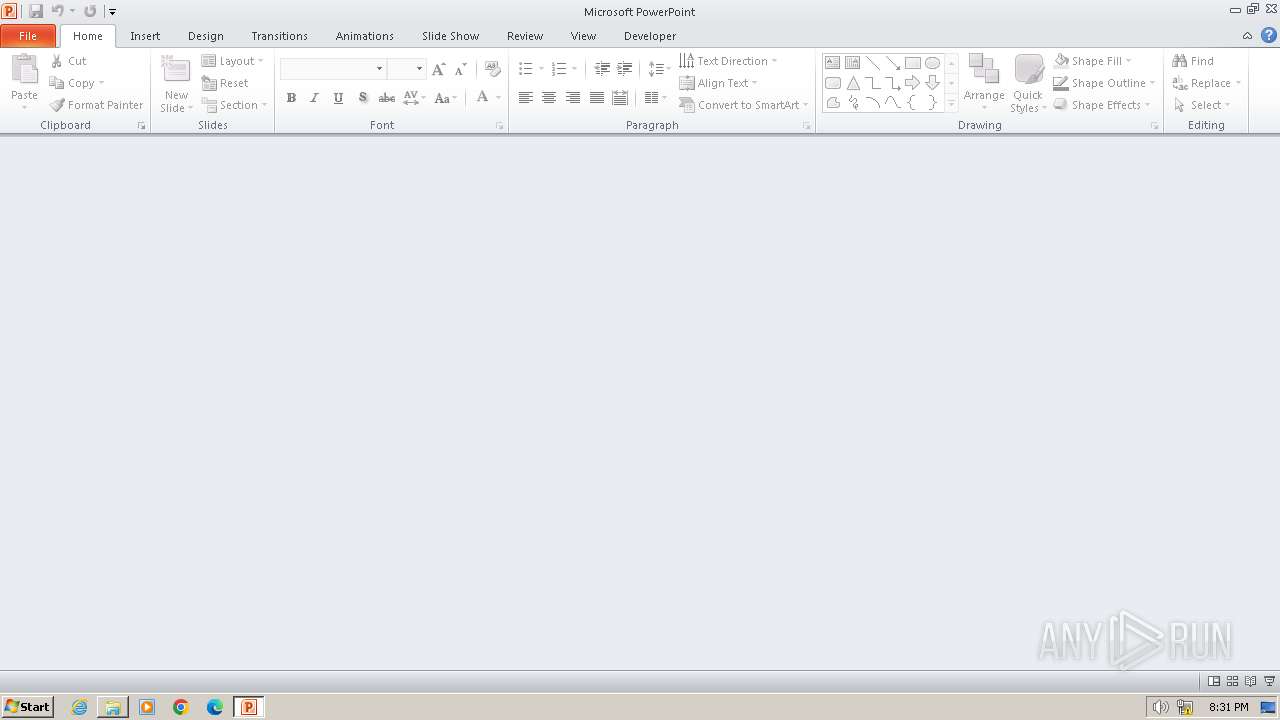The height and width of the screenshot is (720, 1280).
Task: Select the Right Arrow shape
Action: pyautogui.click(x=912, y=83)
